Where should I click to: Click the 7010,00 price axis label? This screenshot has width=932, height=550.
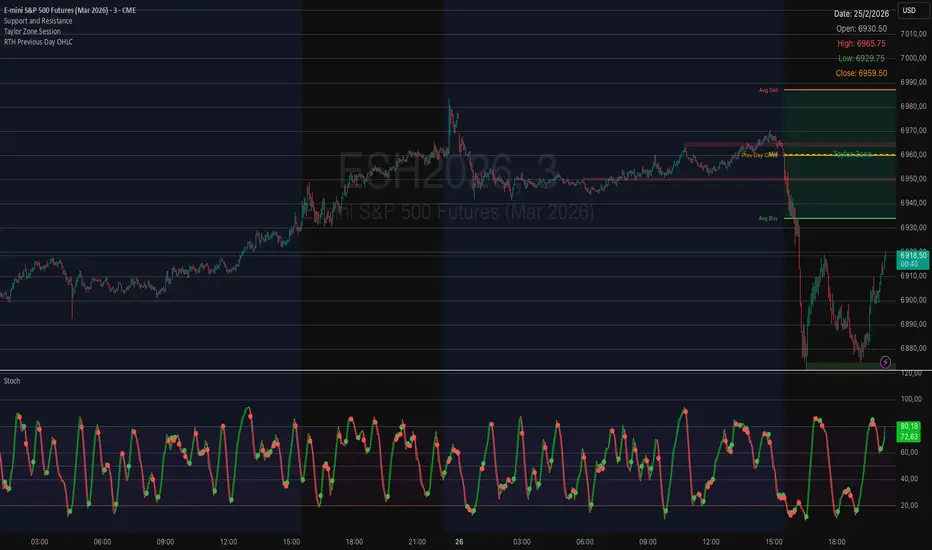(x=913, y=34)
